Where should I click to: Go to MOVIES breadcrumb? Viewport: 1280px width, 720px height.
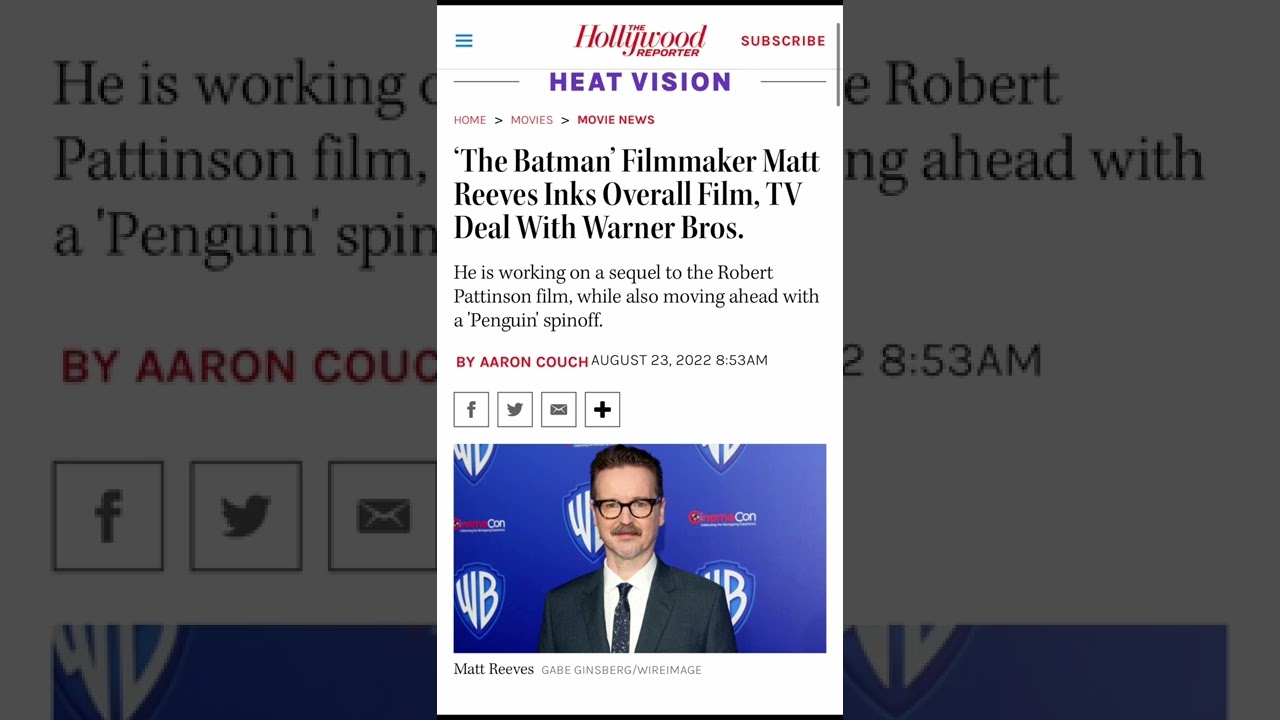point(532,120)
